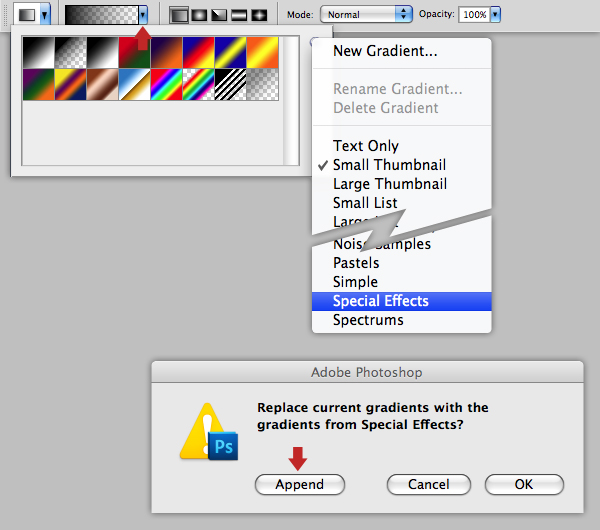Open gradient picker arrow beside preview bar
This screenshot has height=530, width=600.
[x=143, y=15]
